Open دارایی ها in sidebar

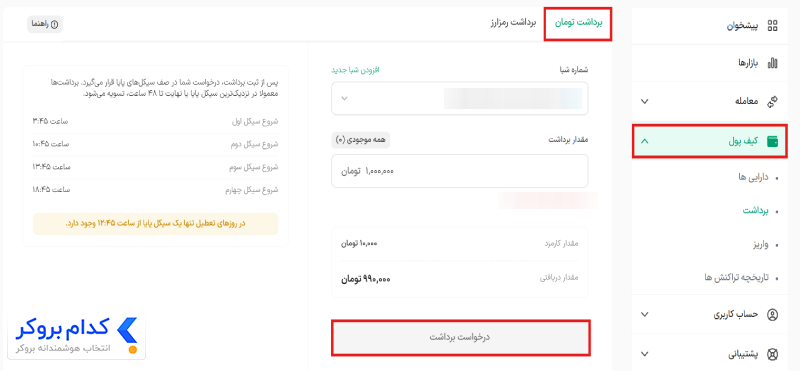click(x=753, y=178)
